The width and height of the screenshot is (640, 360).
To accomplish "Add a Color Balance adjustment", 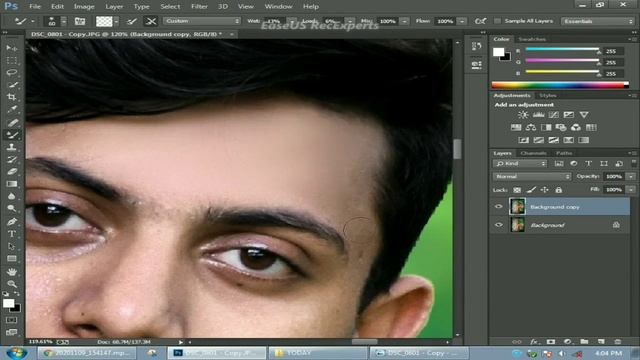I will click(x=531, y=127).
